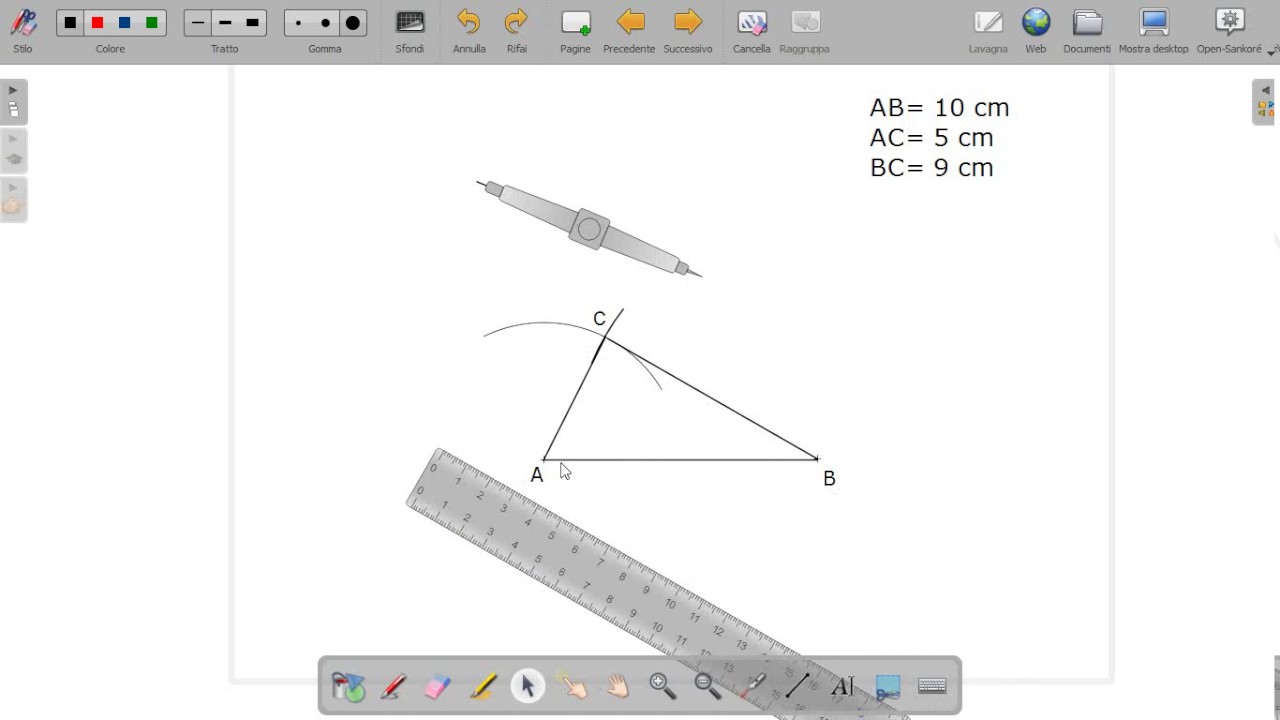Open the Documenti view
Viewport: 1280px width, 720px height.
click(1087, 31)
